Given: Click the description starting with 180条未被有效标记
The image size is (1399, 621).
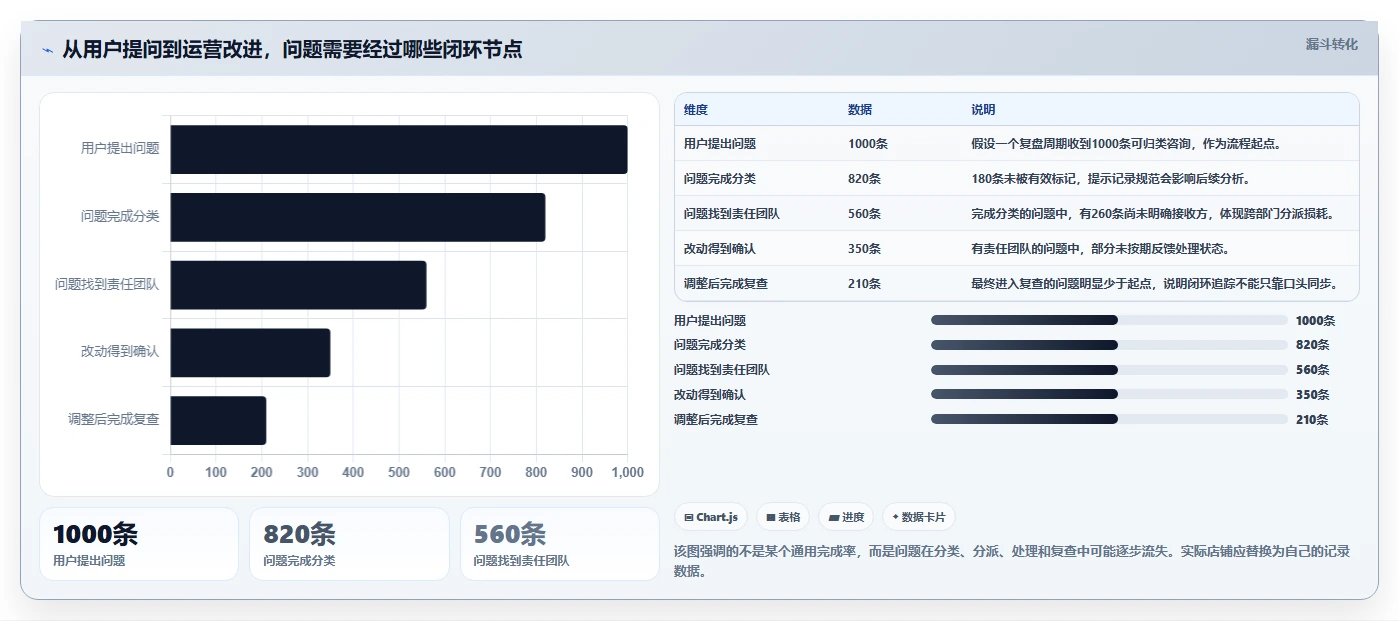Looking at the screenshot, I should [x=1111, y=179].
